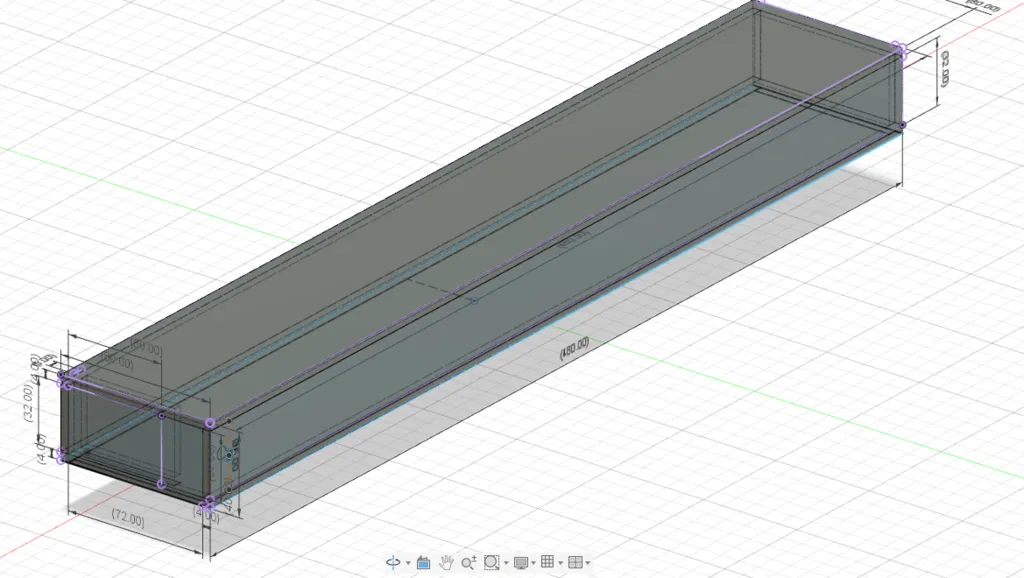Open the Display Settings dropdown arrow

point(533,562)
